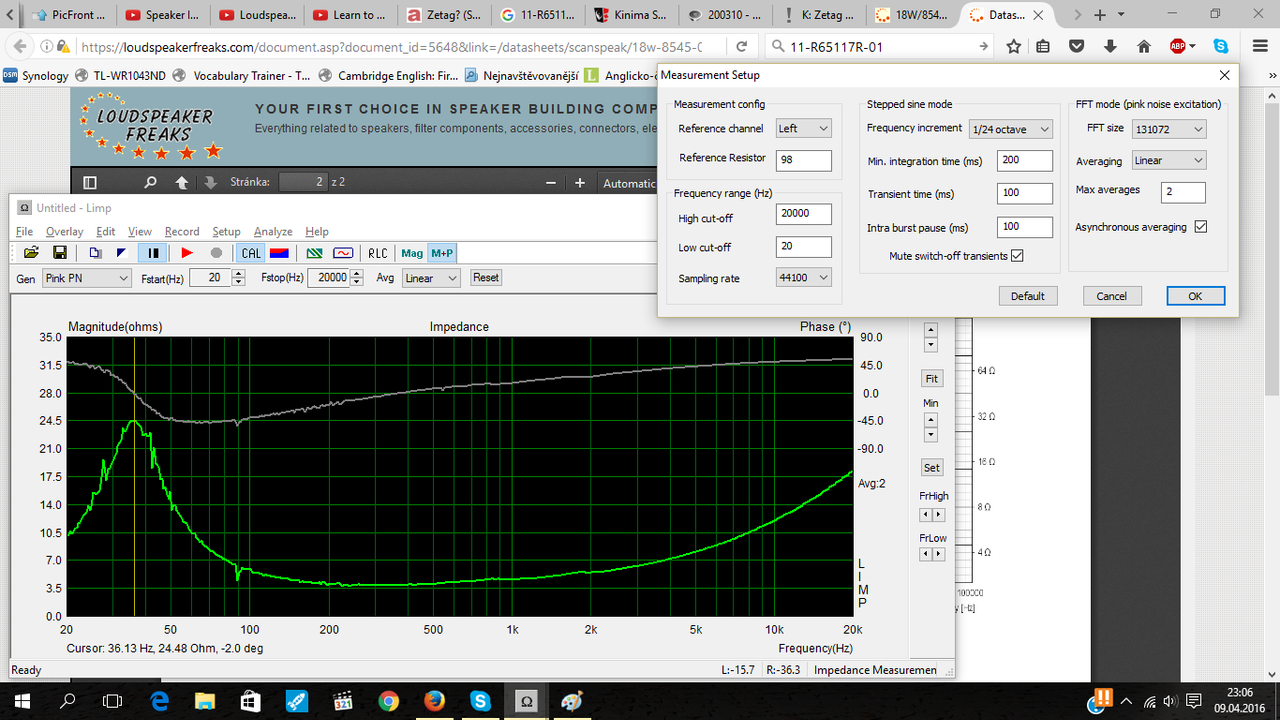Click High cut-off frequency field
Image resolution: width=1280 pixels, height=720 pixels.
(x=803, y=214)
